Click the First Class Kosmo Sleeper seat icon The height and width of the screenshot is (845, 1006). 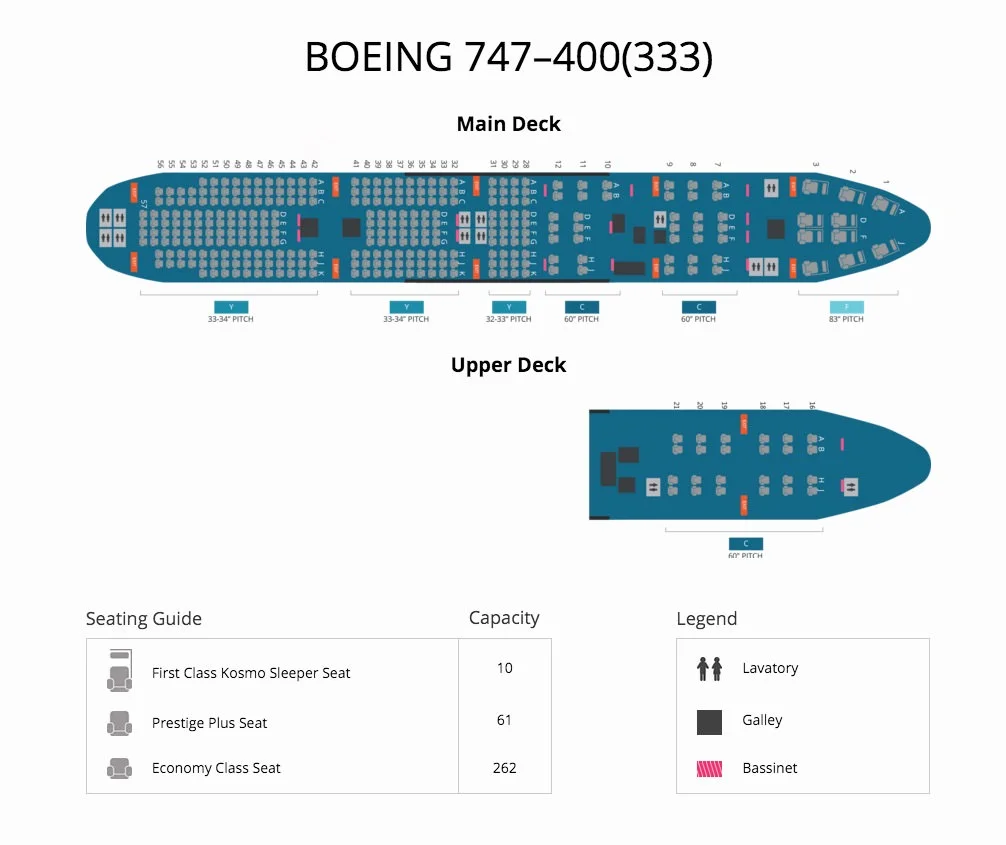click(x=120, y=670)
